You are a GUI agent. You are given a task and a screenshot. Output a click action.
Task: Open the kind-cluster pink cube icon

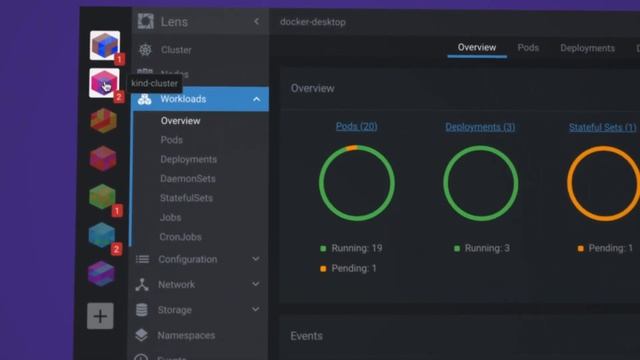click(104, 83)
